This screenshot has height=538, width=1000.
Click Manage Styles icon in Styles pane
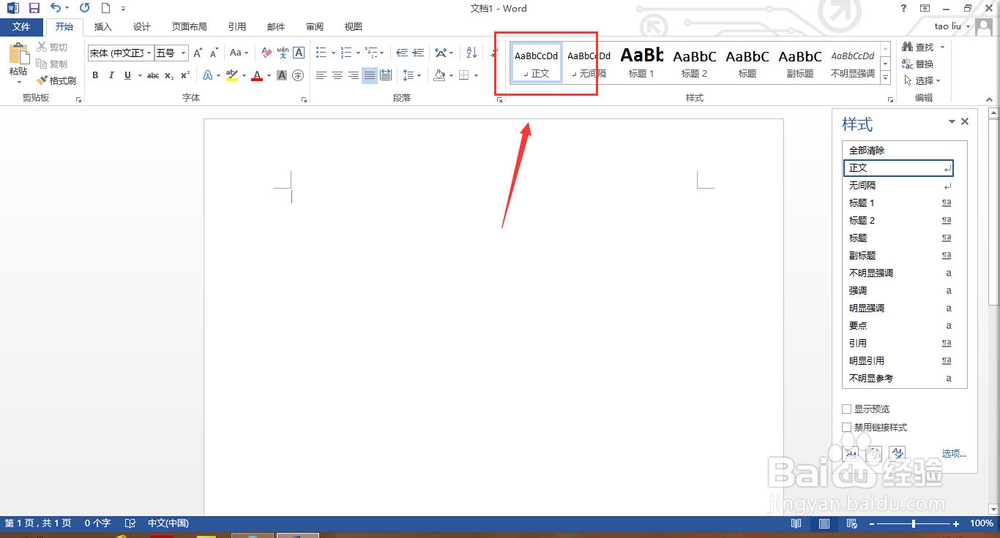click(898, 454)
